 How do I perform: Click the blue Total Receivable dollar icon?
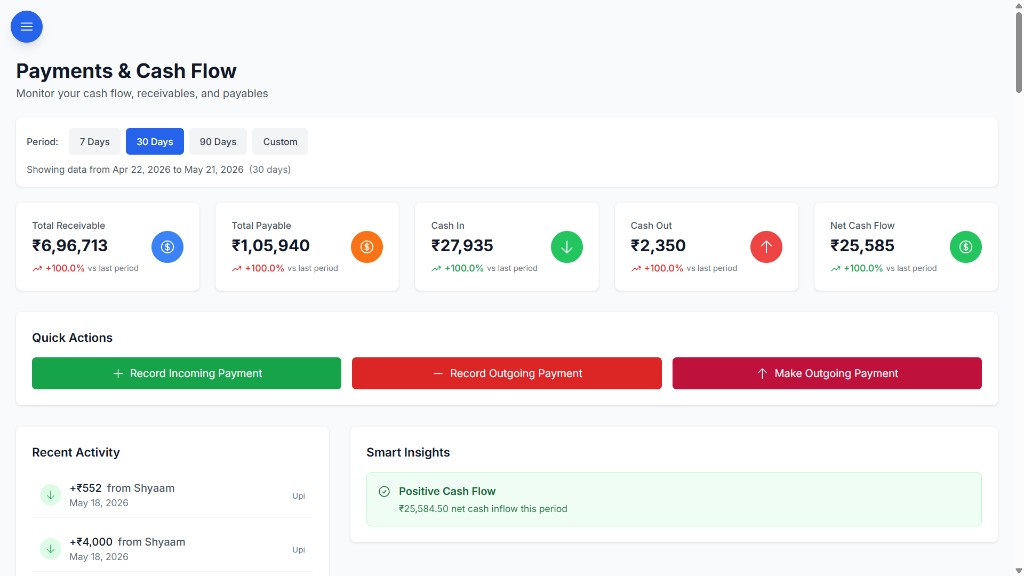tap(167, 247)
